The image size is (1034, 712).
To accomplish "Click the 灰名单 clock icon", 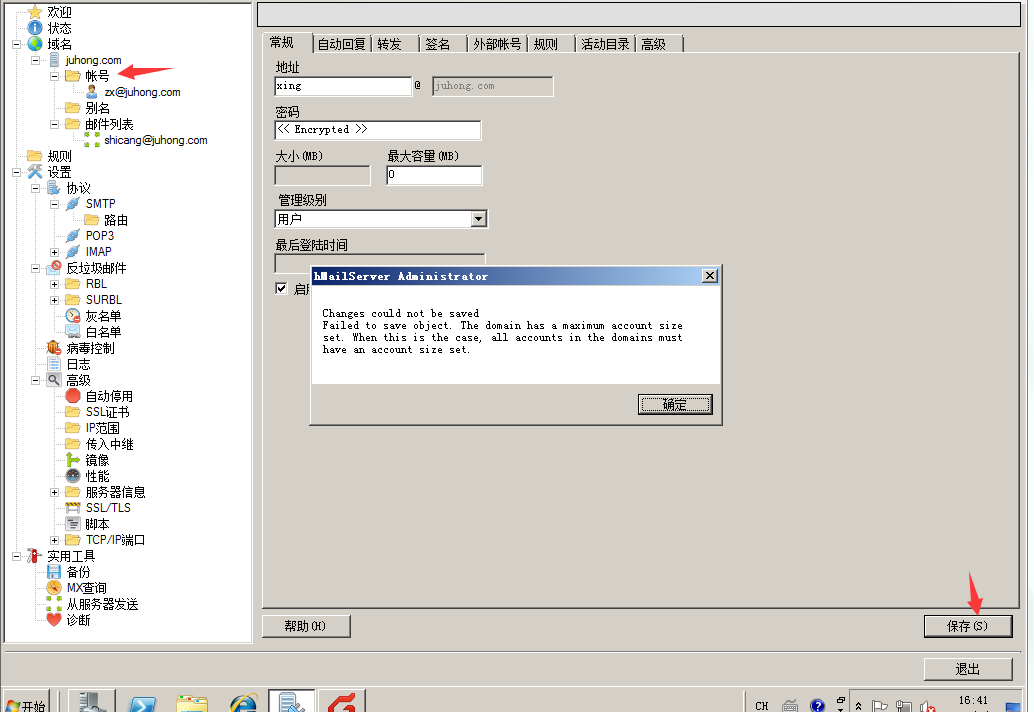I will pyautogui.click(x=73, y=316).
